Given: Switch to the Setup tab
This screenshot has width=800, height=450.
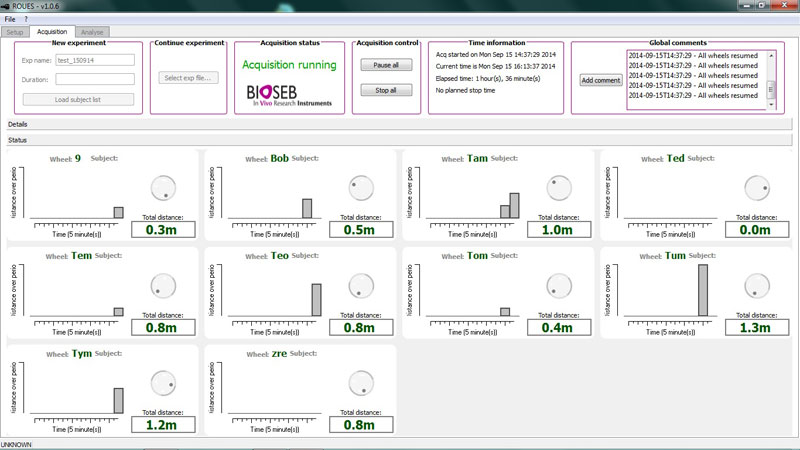Looking at the screenshot, I should coord(15,32).
